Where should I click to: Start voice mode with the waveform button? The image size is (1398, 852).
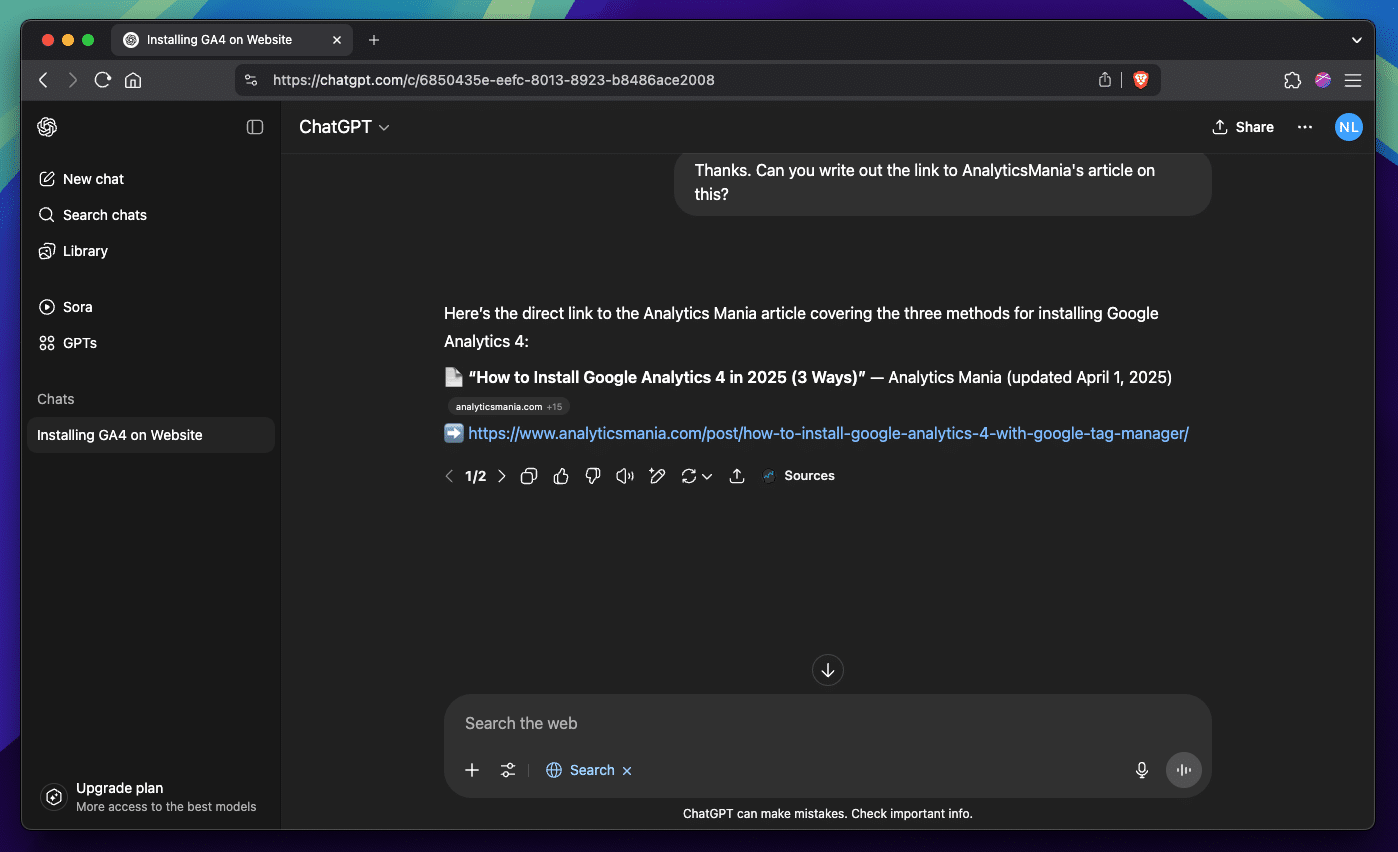tap(1184, 770)
